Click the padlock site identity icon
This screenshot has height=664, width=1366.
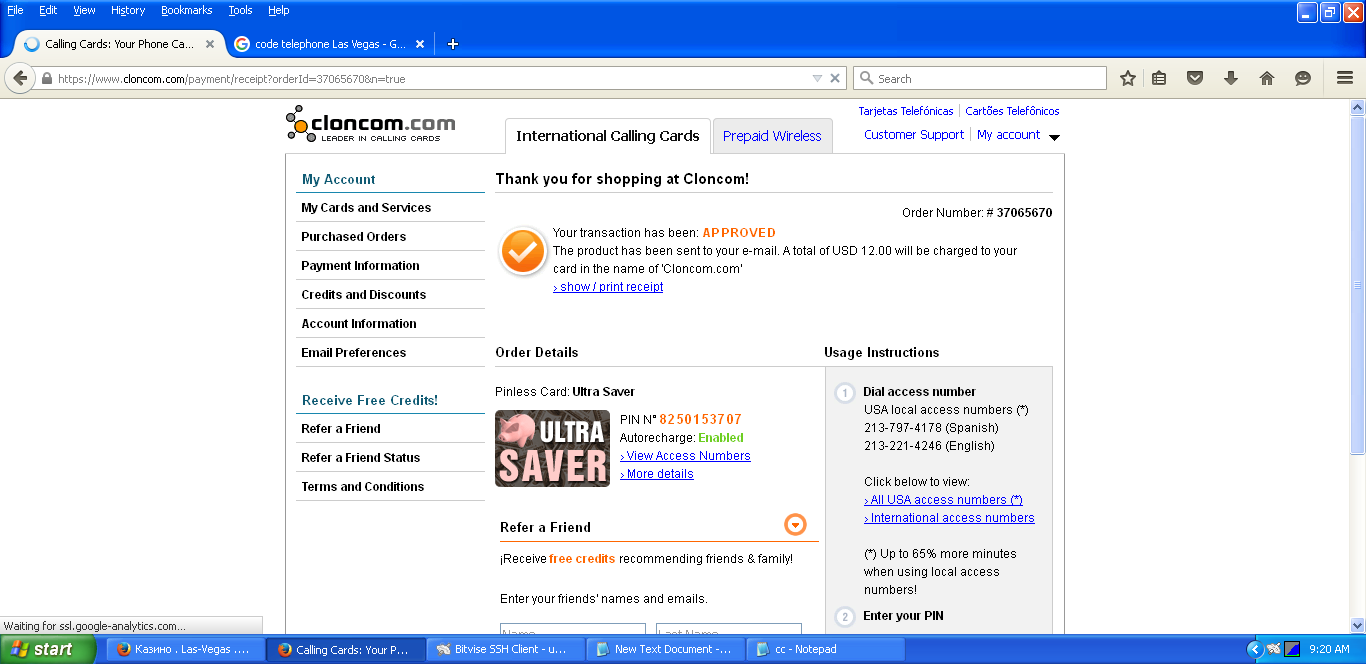[46, 79]
